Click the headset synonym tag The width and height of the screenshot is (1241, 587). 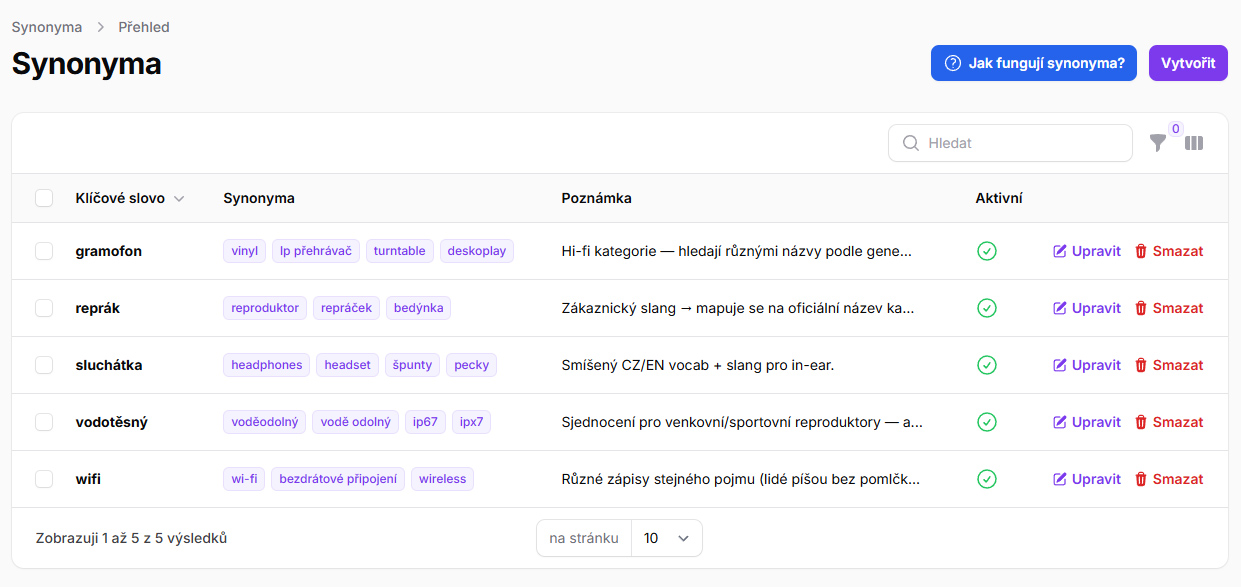point(348,365)
